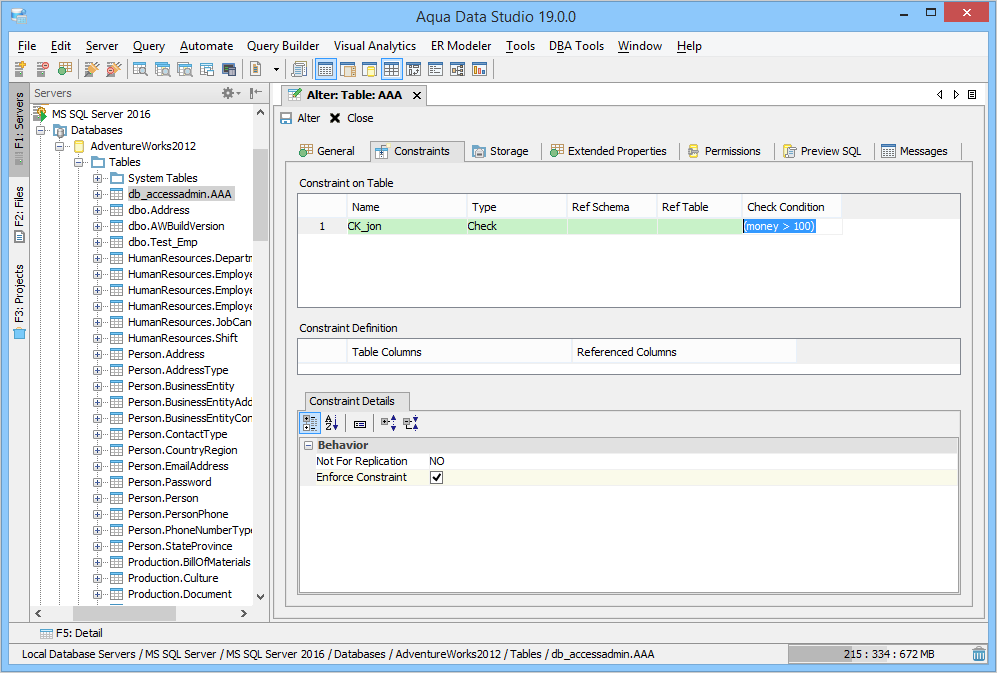Open the Query Analyzer magnifier toolbar icon
Screen dimensions: 997x673
click(140, 69)
